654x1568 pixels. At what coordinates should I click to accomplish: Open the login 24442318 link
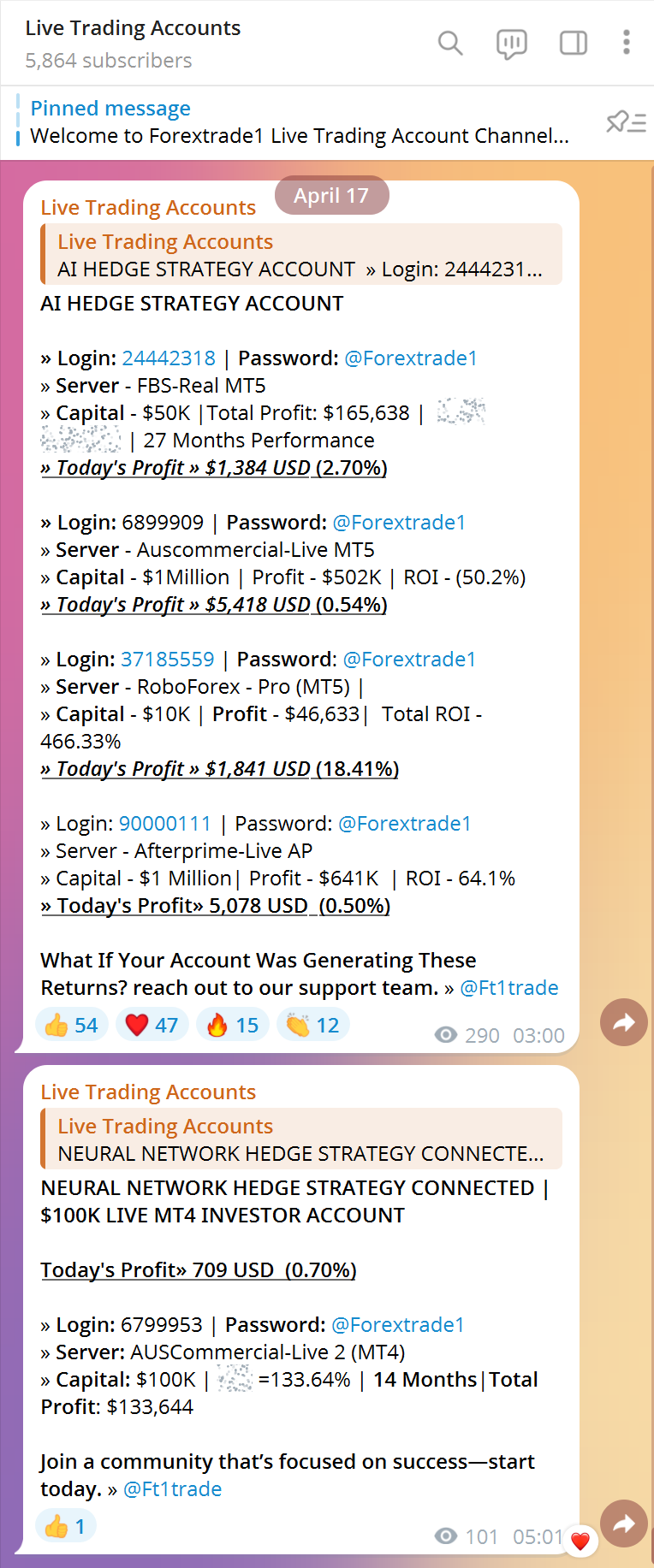click(169, 358)
